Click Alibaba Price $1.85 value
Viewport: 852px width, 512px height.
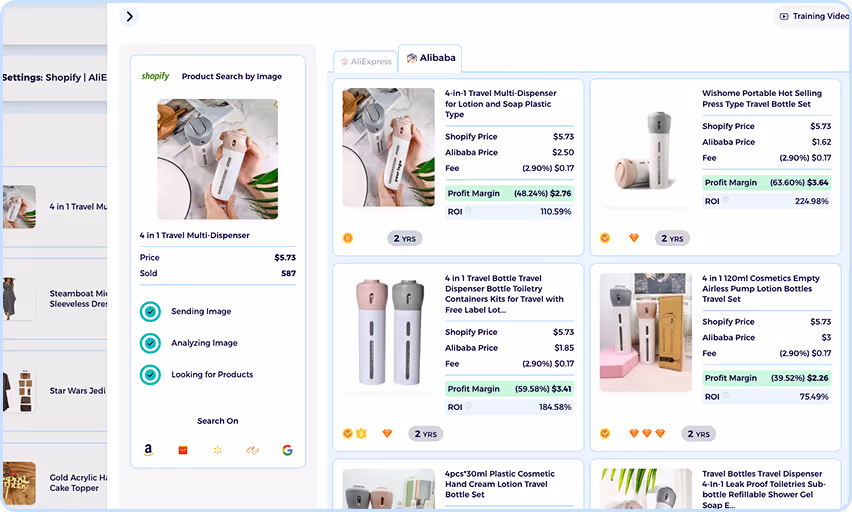coord(564,348)
